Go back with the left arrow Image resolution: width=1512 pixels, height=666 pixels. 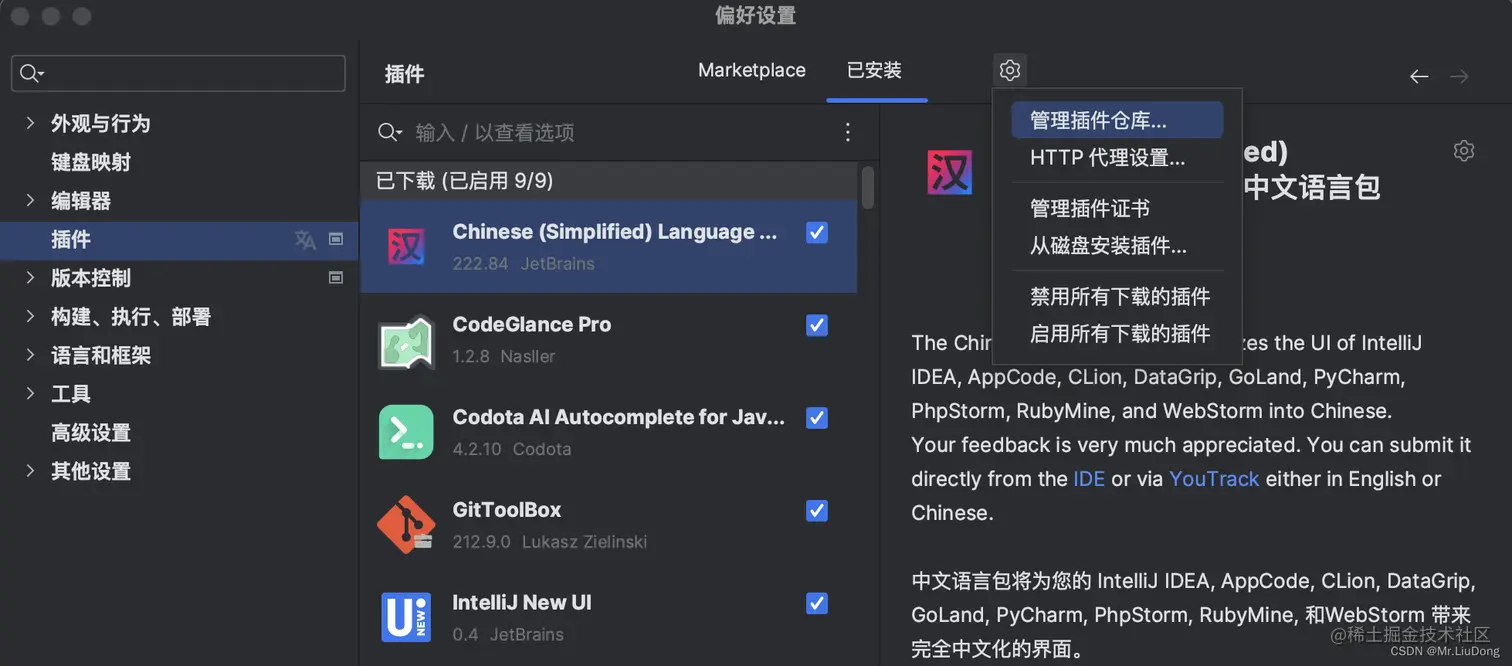[x=1419, y=77]
